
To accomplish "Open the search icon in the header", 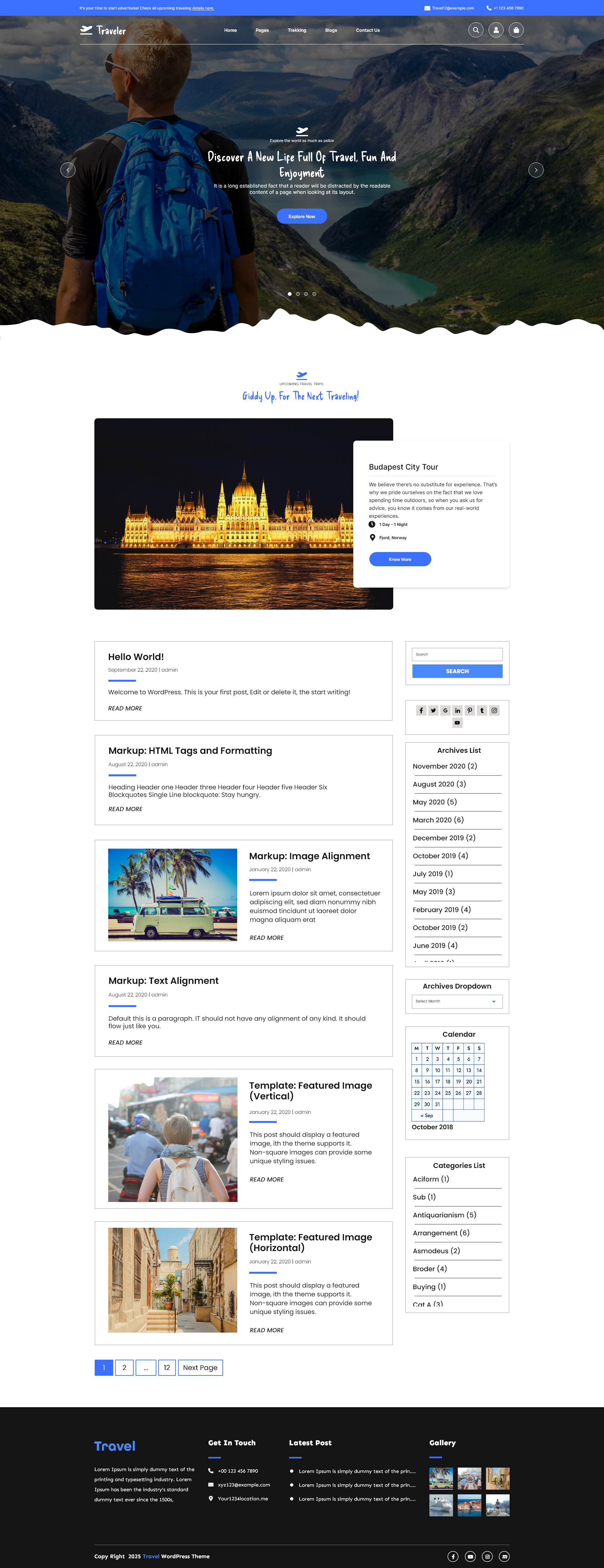I will 476,30.
